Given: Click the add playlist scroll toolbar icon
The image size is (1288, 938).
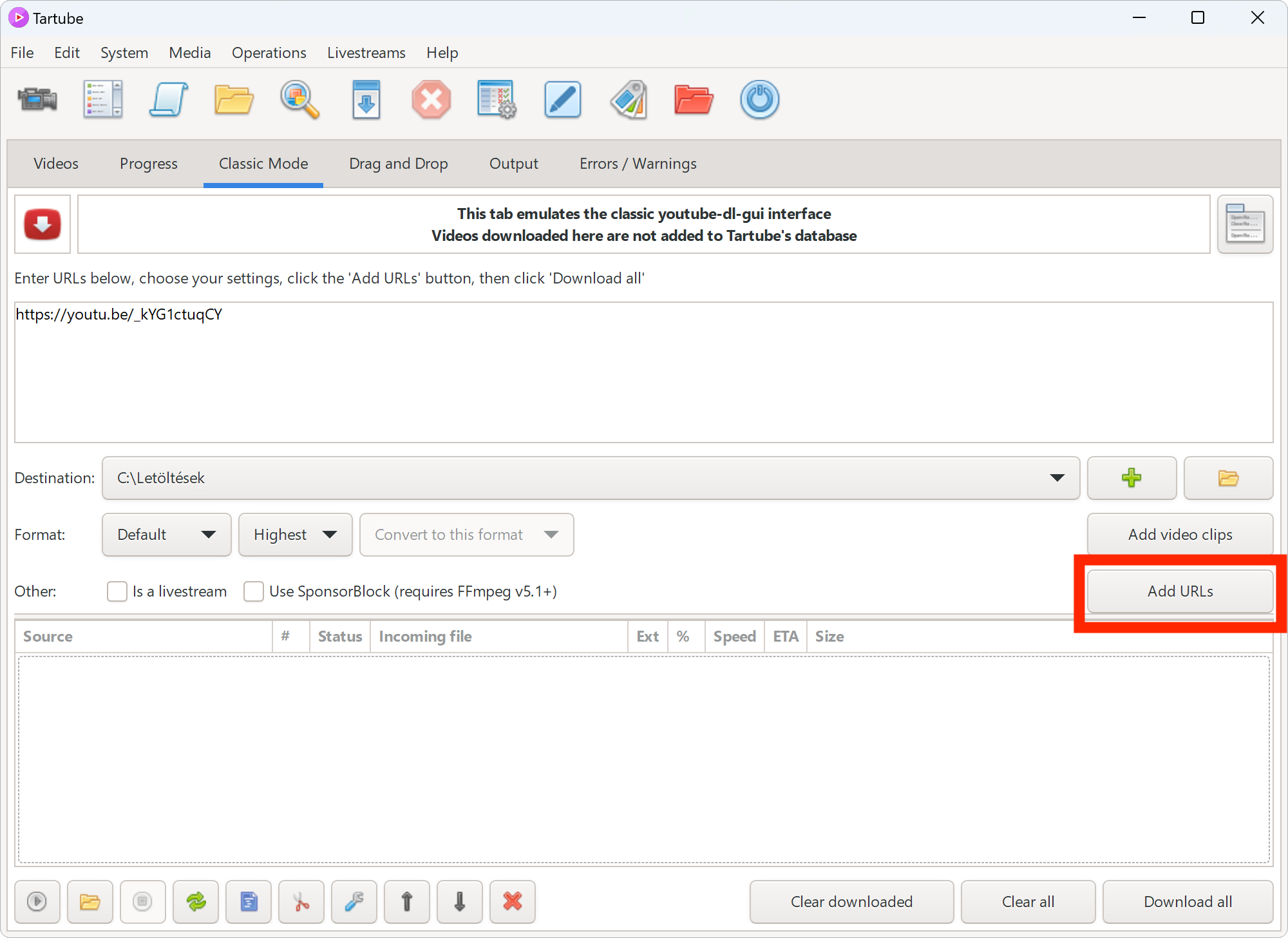Looking at the screenshot, I should pos(169,100).
